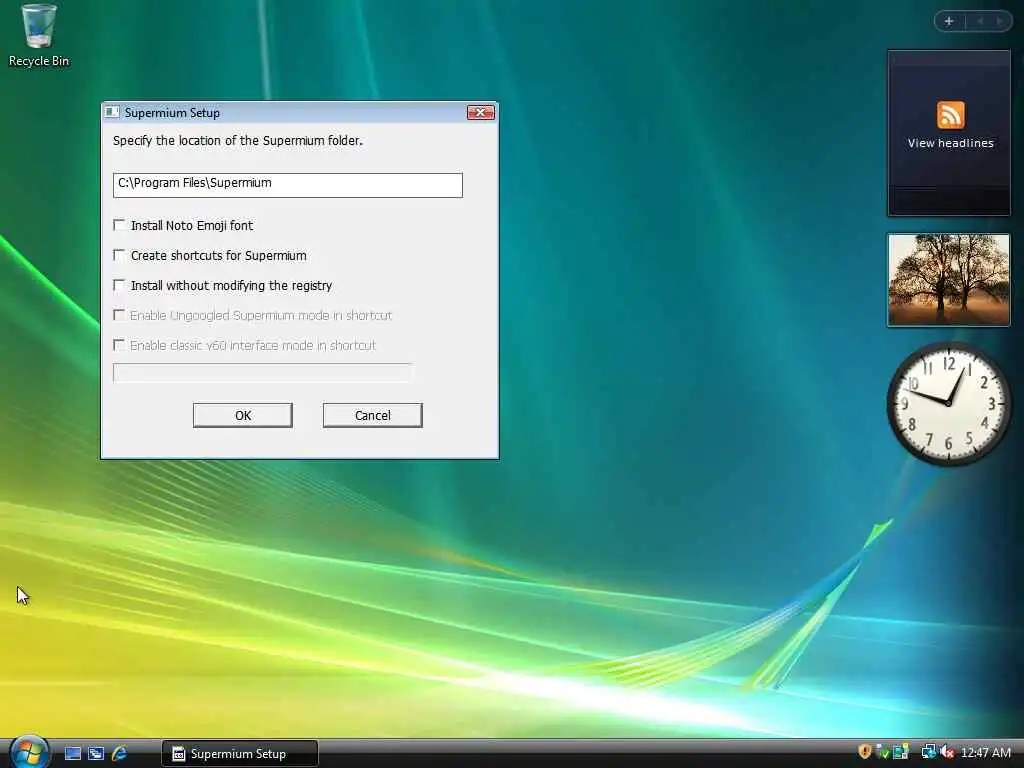Screen dimensions: 1024x768
Task: Click the Windows Sidebar tray icon
Action: click(x=901, y=752)
